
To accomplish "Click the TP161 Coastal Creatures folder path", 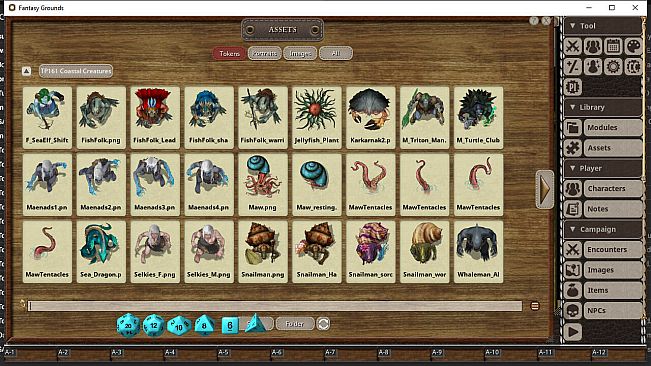I will 76,71.
